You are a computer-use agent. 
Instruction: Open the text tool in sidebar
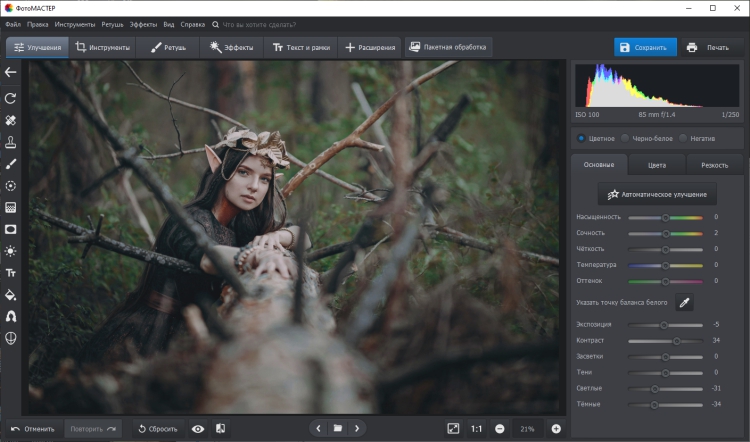pos(11,273)
